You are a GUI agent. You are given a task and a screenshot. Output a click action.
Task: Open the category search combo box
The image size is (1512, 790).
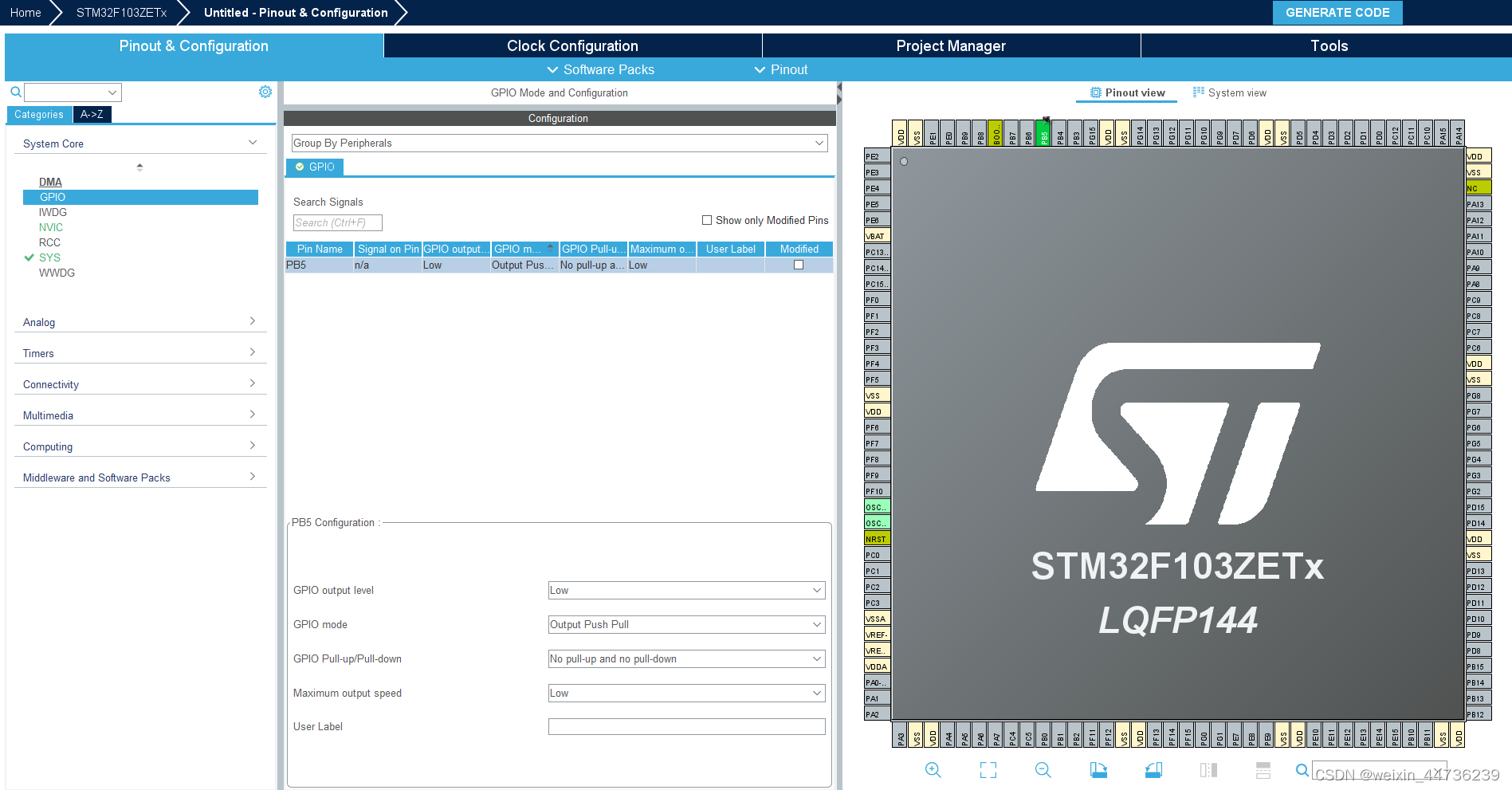pyautogui.click(x=73, y=92)
